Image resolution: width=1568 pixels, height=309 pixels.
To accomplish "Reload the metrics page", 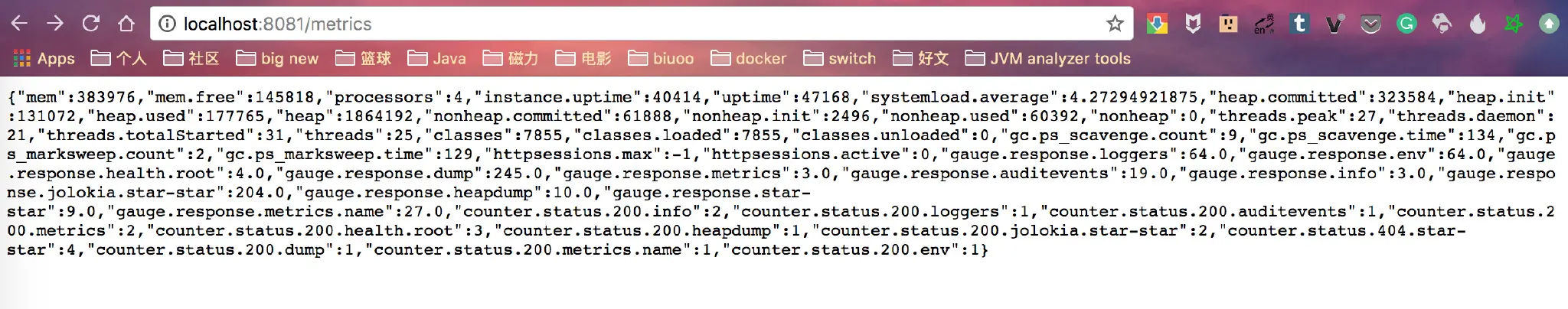I will pos(91,24).
